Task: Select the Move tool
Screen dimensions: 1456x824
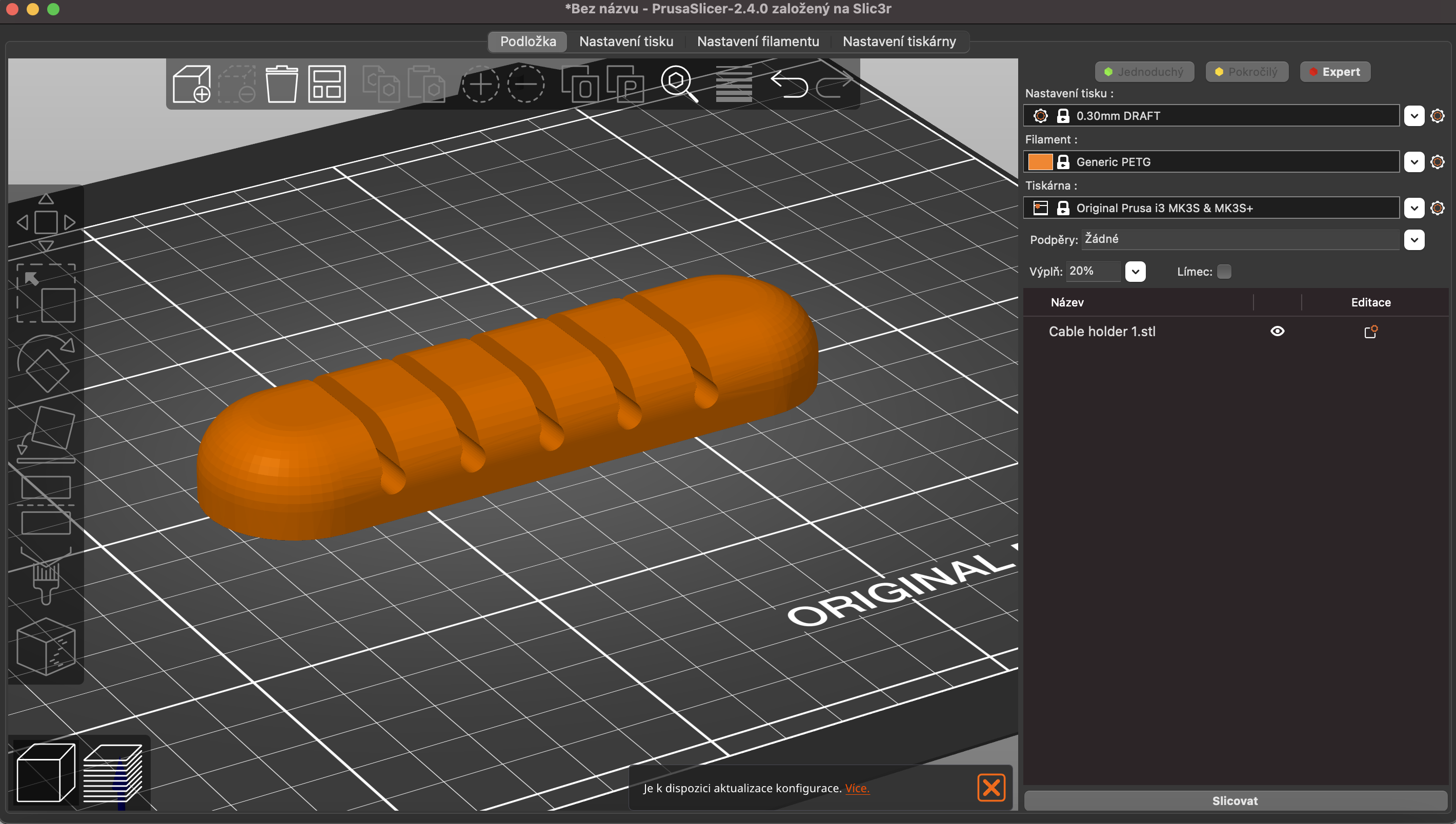Action: 46,222
